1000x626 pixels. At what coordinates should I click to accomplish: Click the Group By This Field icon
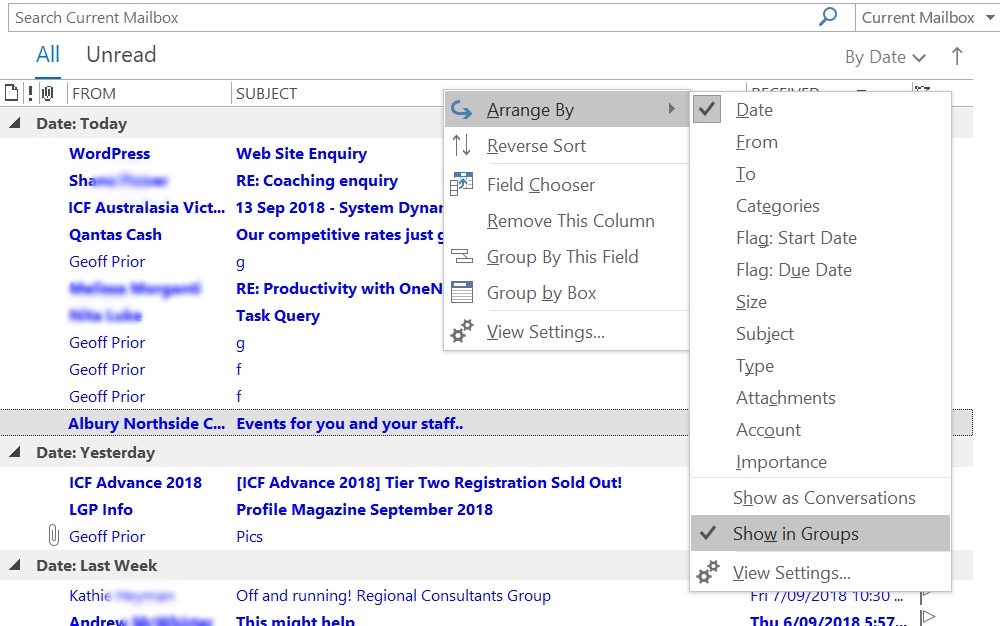pyautogui.click(x=462, y=256)
